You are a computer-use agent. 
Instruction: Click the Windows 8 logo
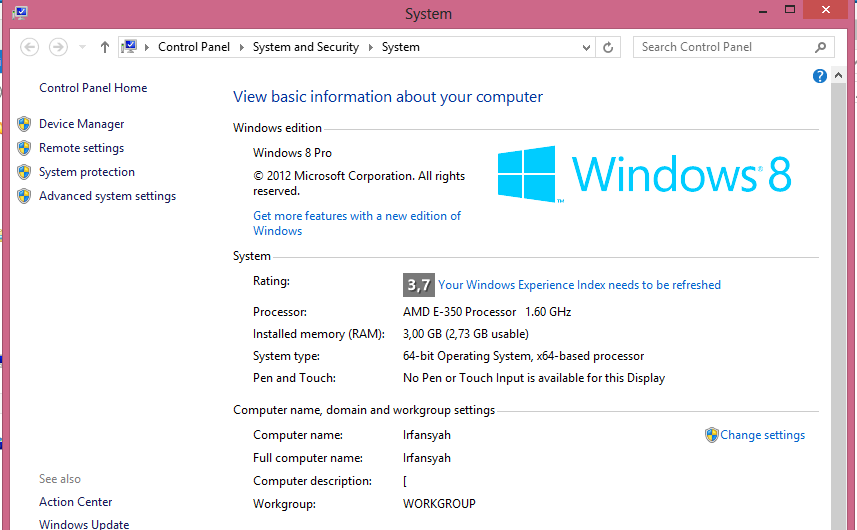(644, 174)
